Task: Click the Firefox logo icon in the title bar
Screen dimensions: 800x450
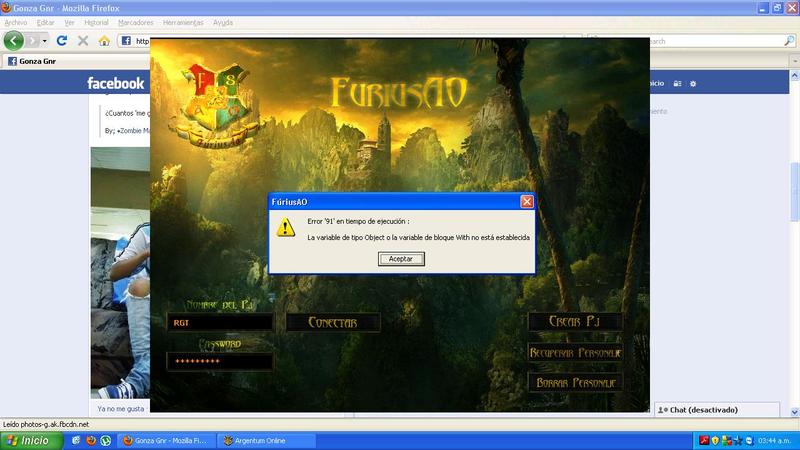Action: [x=6, y=7]
